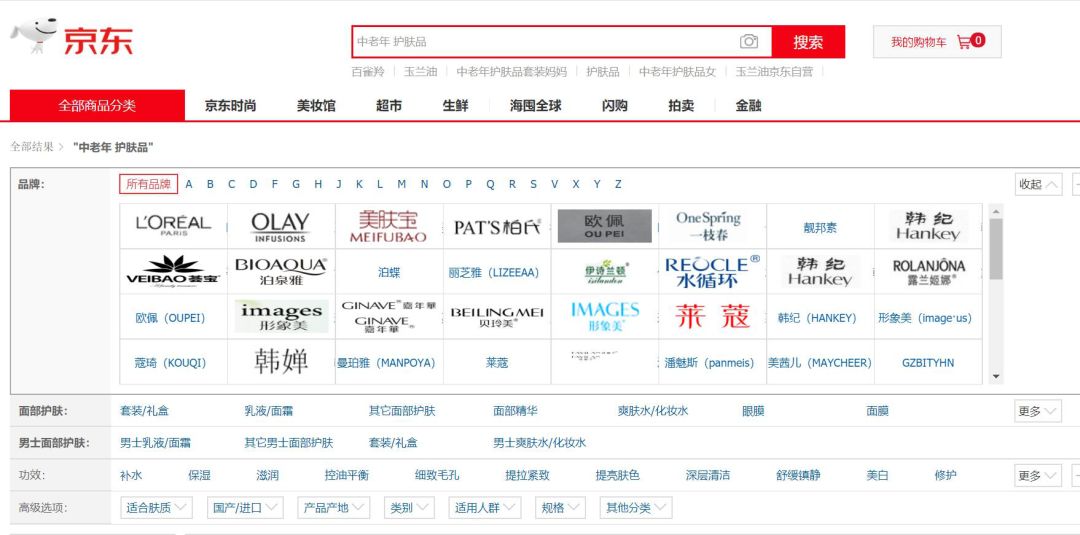
Task: Open 全部商品分类 menu
Action: tap(97, 105)
